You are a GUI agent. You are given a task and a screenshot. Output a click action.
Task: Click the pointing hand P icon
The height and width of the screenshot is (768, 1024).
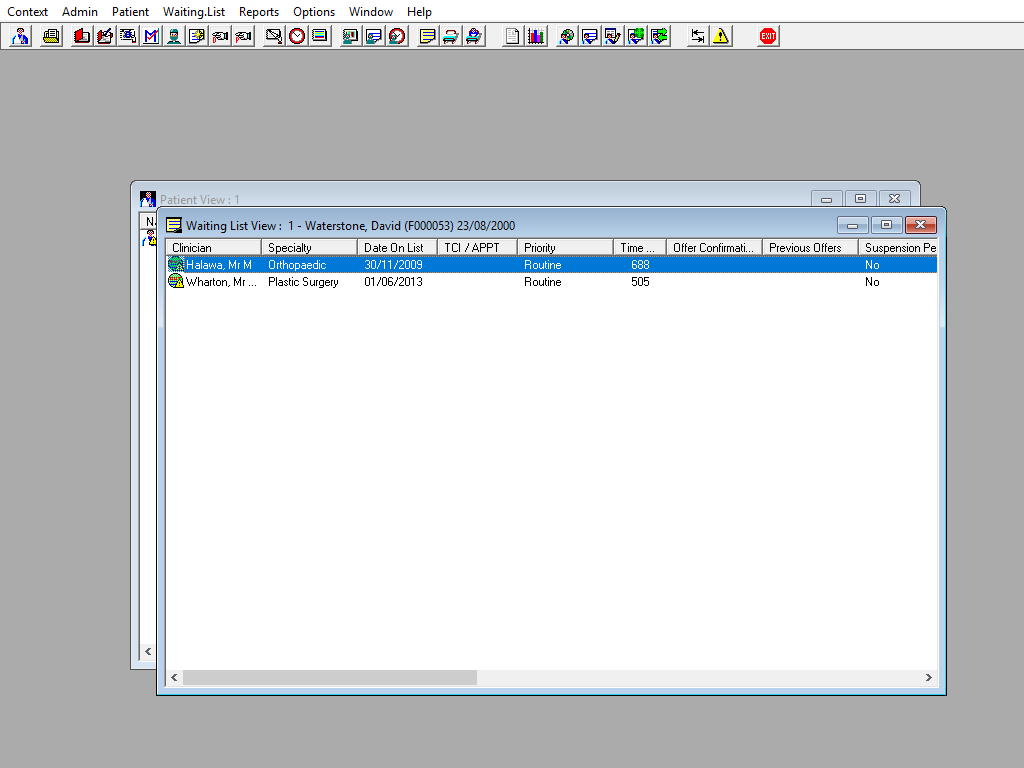coord(243,36)
